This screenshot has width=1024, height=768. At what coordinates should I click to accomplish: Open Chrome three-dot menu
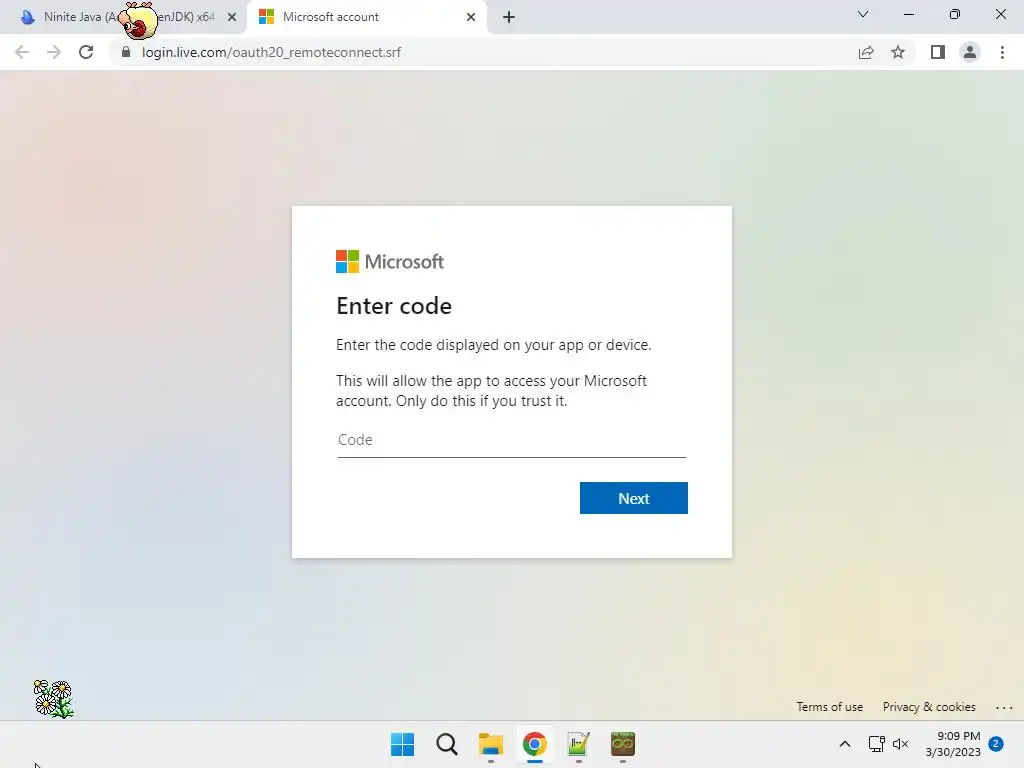coord(1002,52)
